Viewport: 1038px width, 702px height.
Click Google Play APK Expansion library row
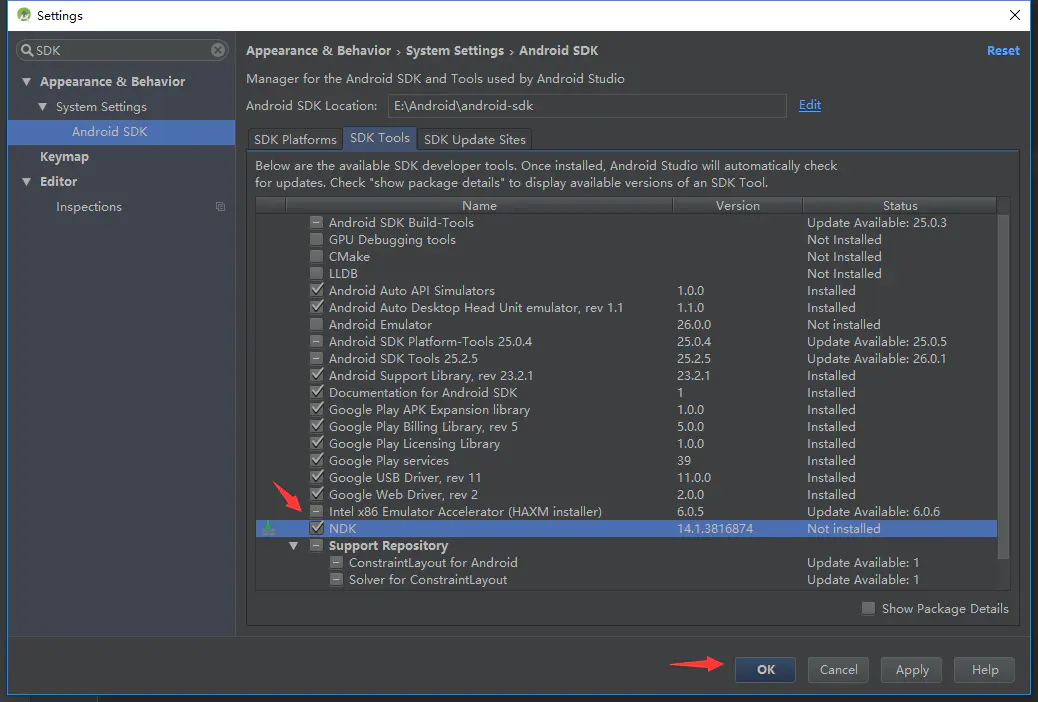626,409
